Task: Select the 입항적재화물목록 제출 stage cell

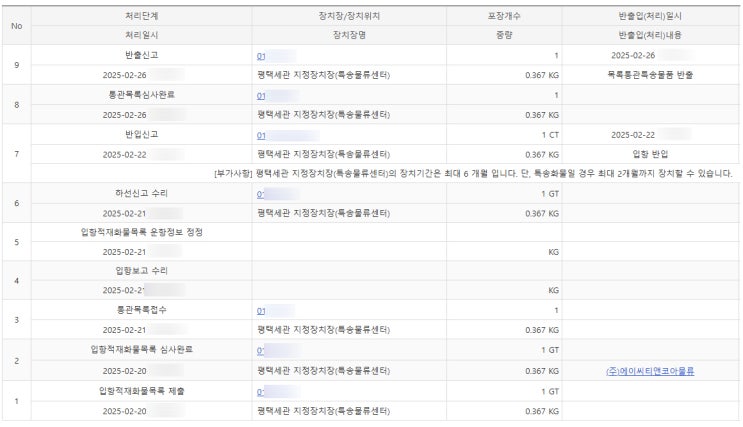Action: 142,391
